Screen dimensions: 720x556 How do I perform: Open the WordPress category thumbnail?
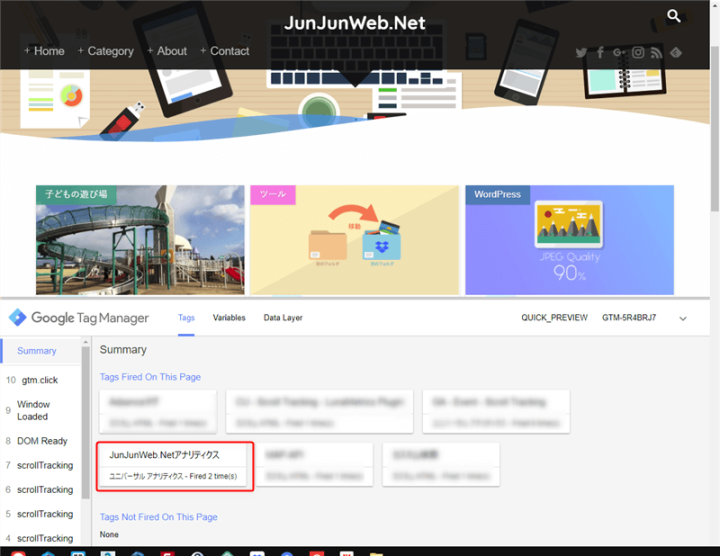[x=569, y=240]
